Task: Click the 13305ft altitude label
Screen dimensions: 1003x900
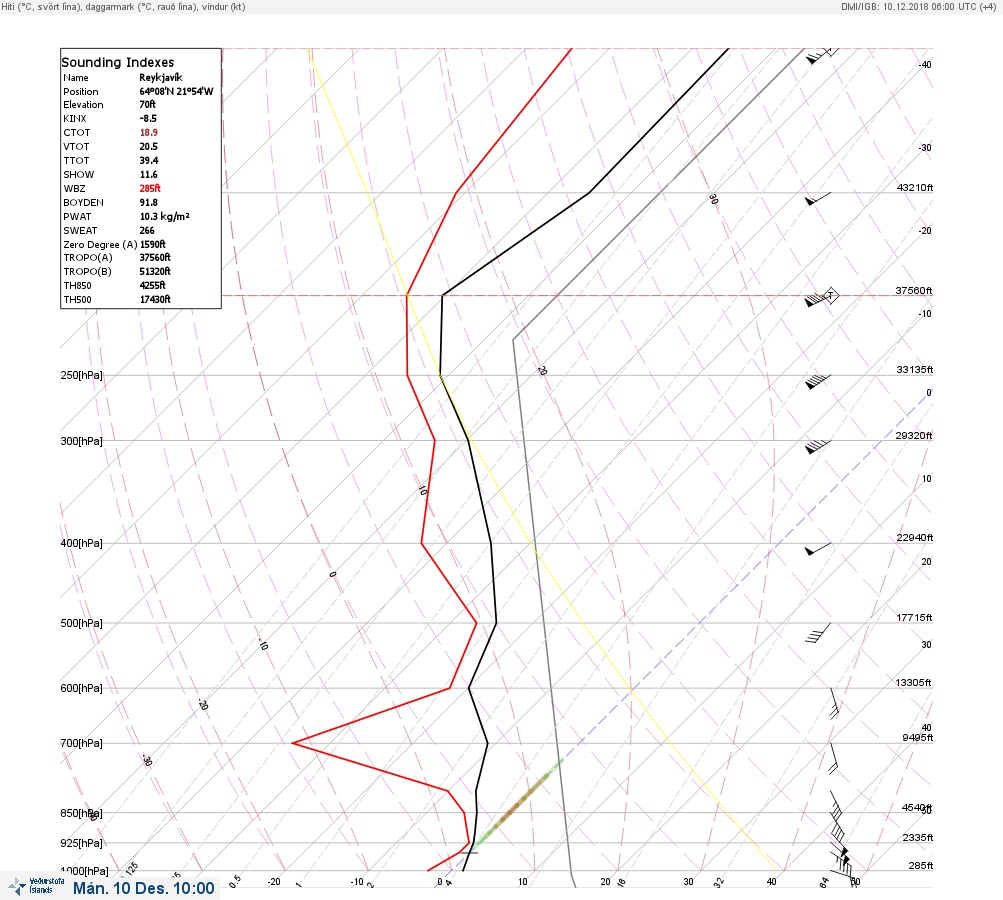Action: 914,683
